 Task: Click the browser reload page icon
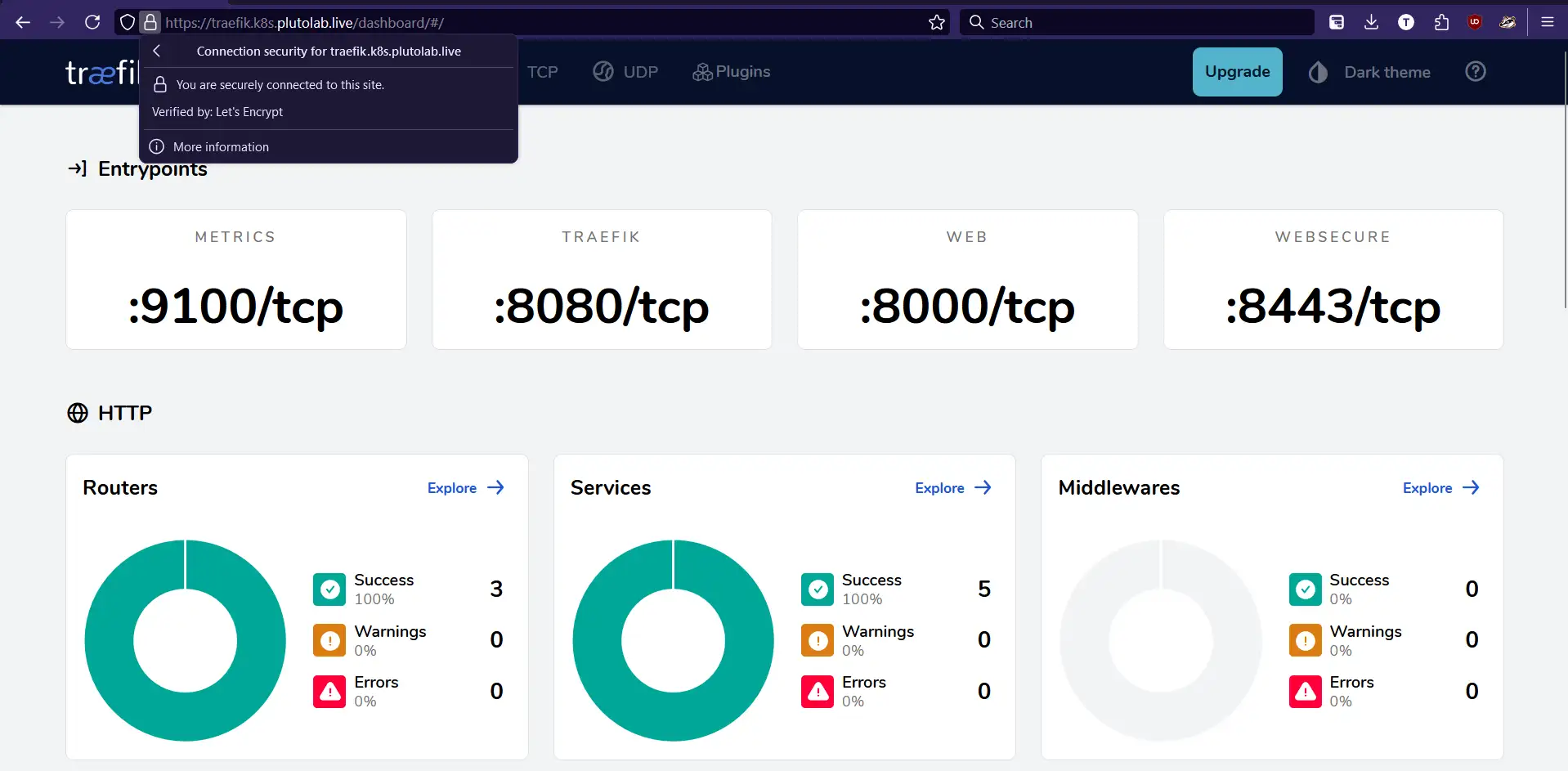(x=92, y=22)
